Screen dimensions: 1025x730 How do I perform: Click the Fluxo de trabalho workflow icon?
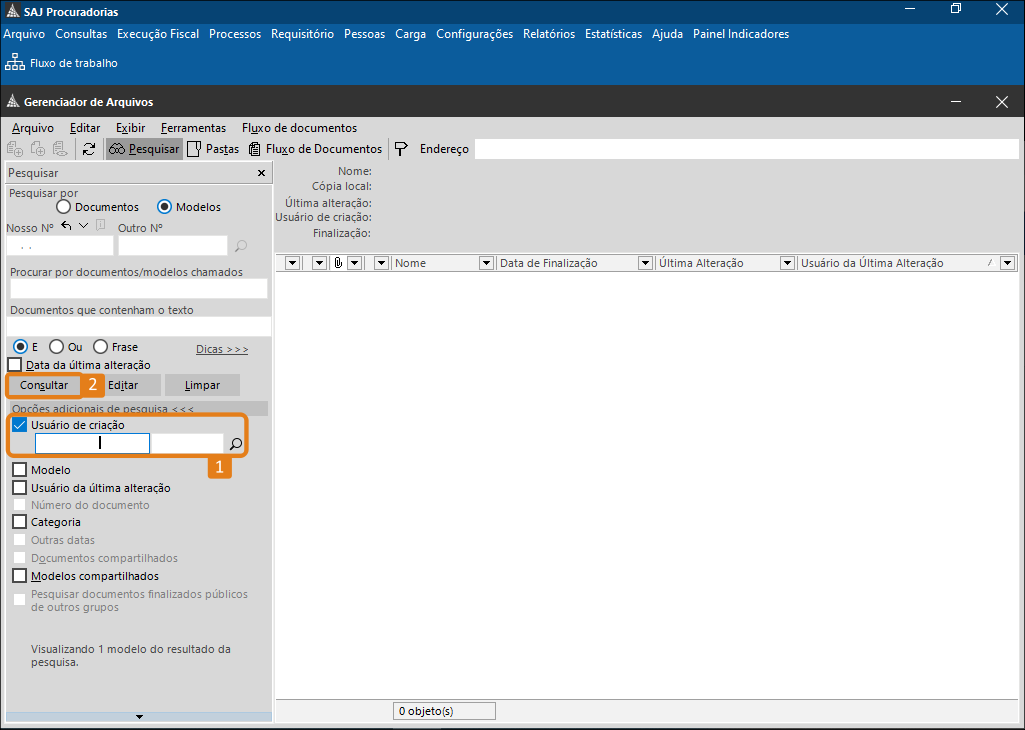click(x=15, y=63)
